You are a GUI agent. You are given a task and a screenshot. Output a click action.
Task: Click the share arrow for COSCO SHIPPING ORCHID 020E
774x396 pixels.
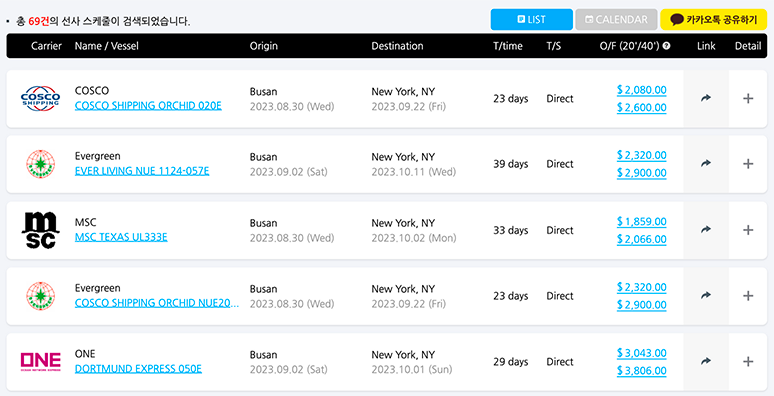click(x=706, y=98)
